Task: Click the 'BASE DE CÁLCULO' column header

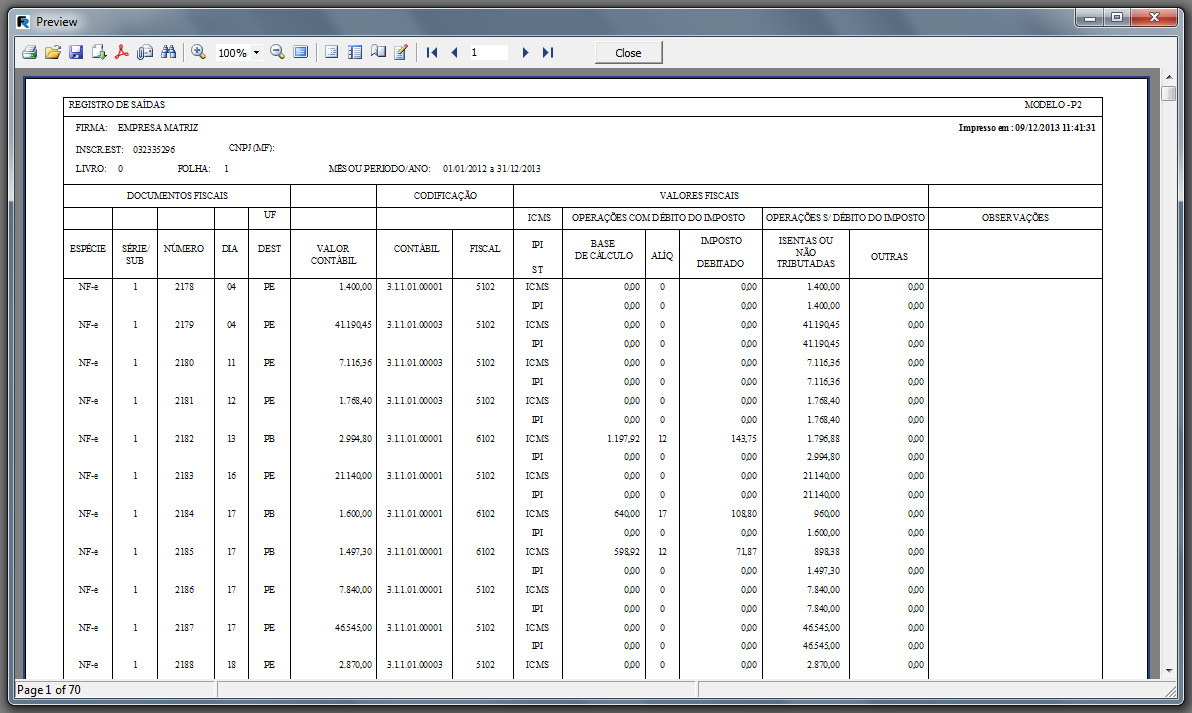Action: (604, 250)
